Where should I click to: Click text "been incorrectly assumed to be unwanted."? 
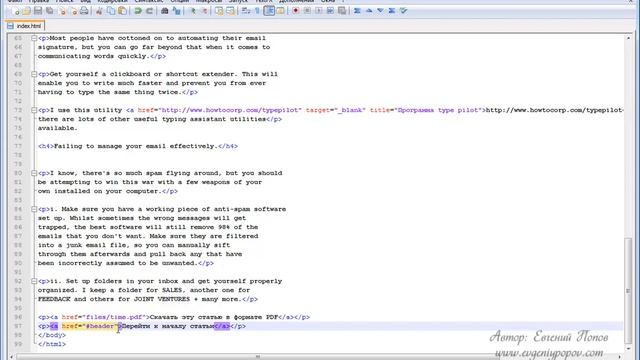click(118, 263)
